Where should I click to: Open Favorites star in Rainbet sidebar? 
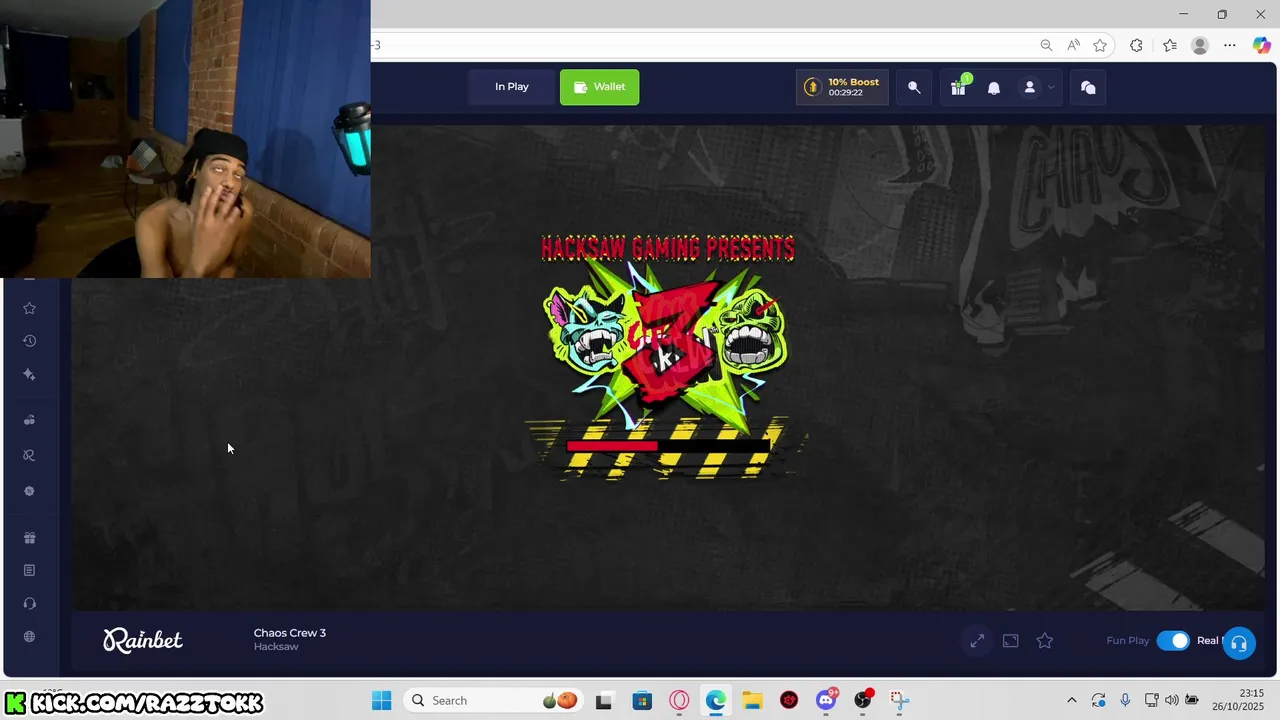coord(29,308)
